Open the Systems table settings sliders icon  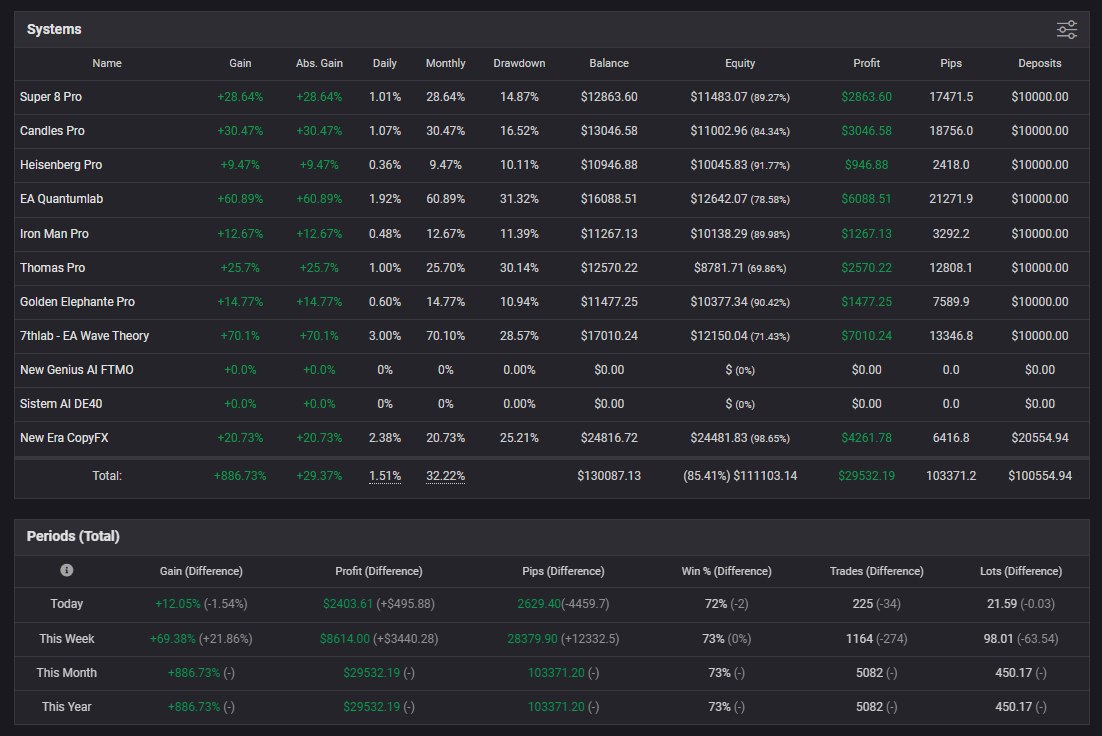[x=1067, y=30]
